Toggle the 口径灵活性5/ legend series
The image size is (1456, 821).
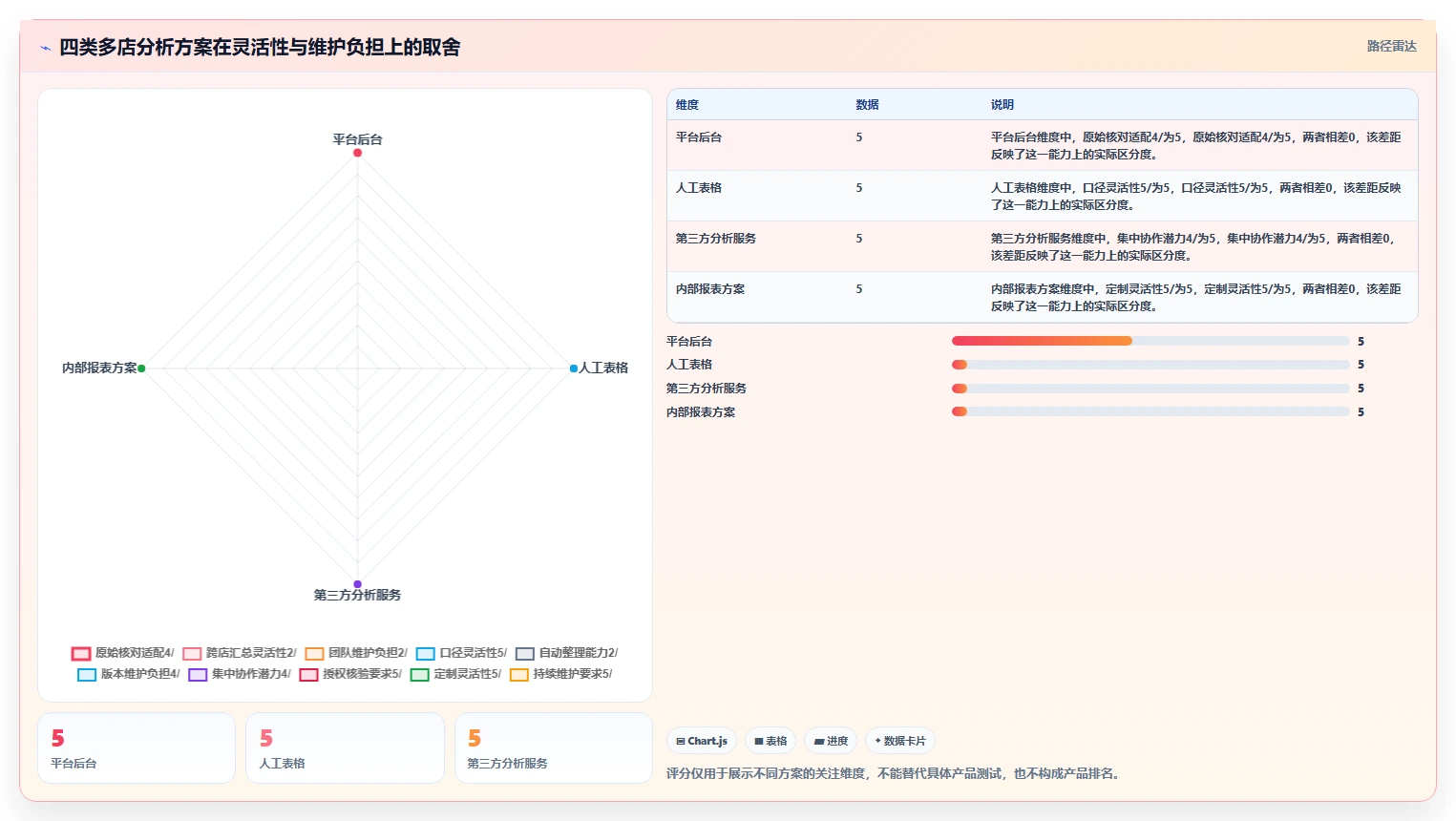tap(461, 653)
